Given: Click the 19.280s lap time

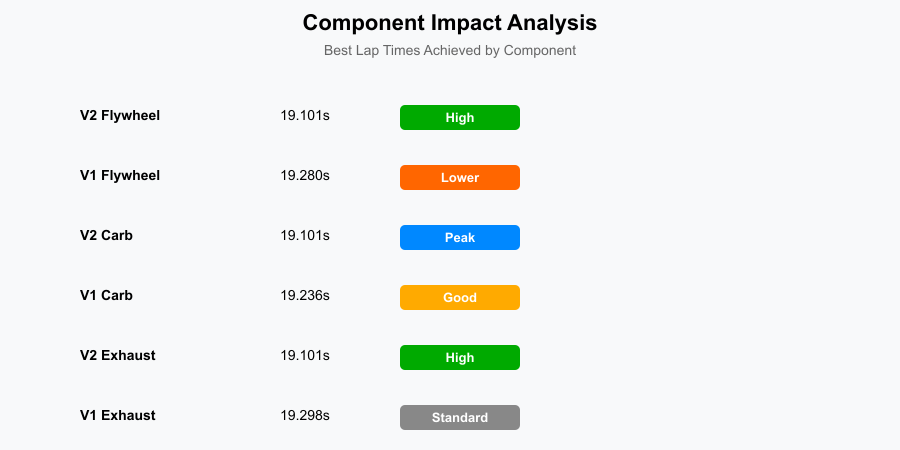Looking at the screenshot, I should pos(305,176).
